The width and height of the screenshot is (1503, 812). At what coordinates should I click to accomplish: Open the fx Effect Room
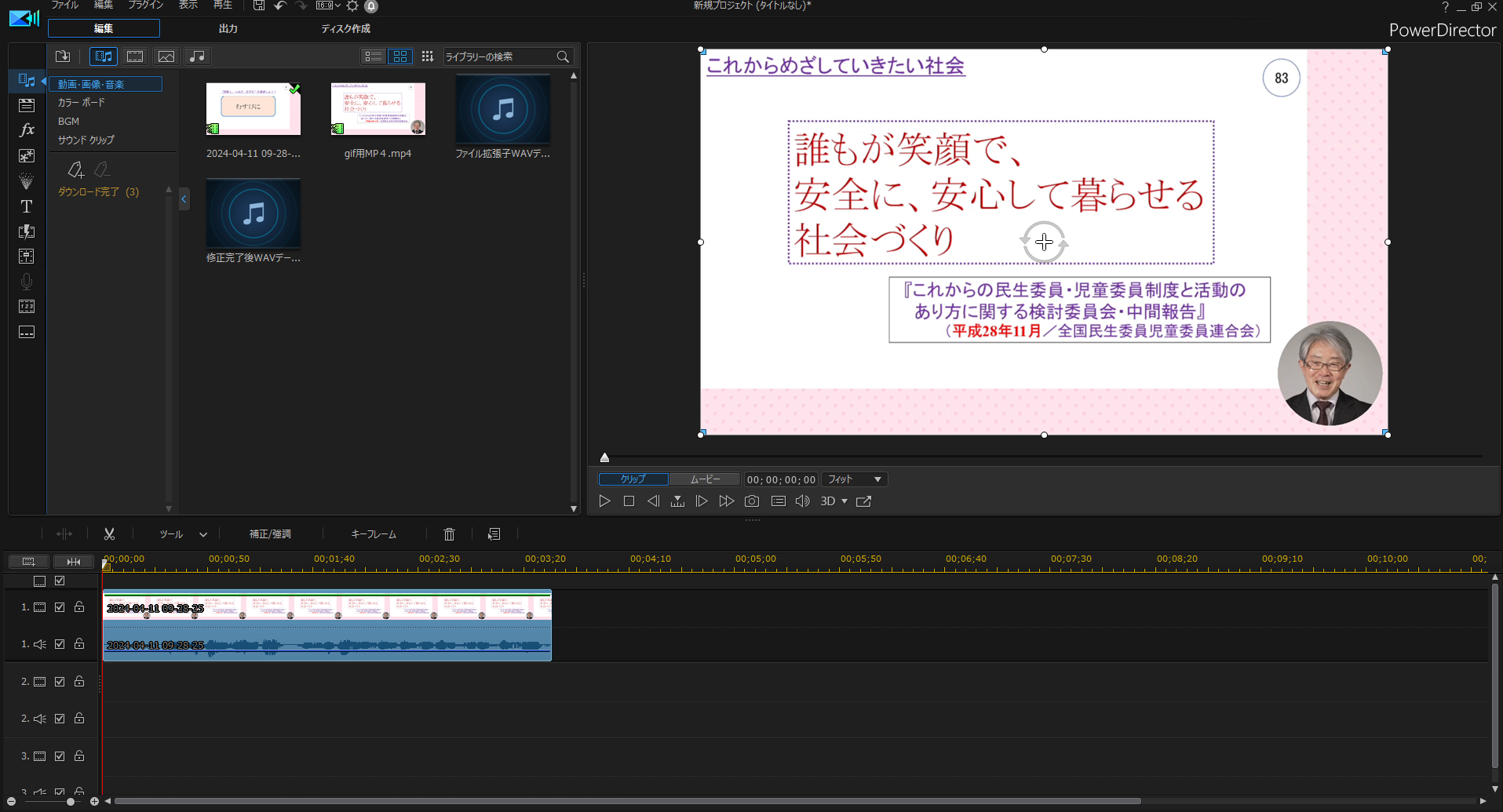pyautogui.click(x=27, y=130)
